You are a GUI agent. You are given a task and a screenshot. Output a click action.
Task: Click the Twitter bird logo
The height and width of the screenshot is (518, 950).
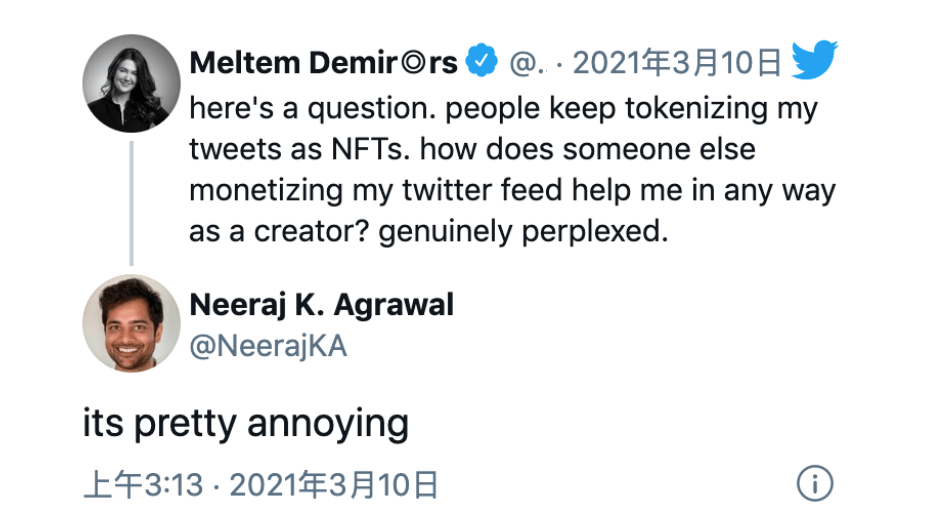(815, 63)
